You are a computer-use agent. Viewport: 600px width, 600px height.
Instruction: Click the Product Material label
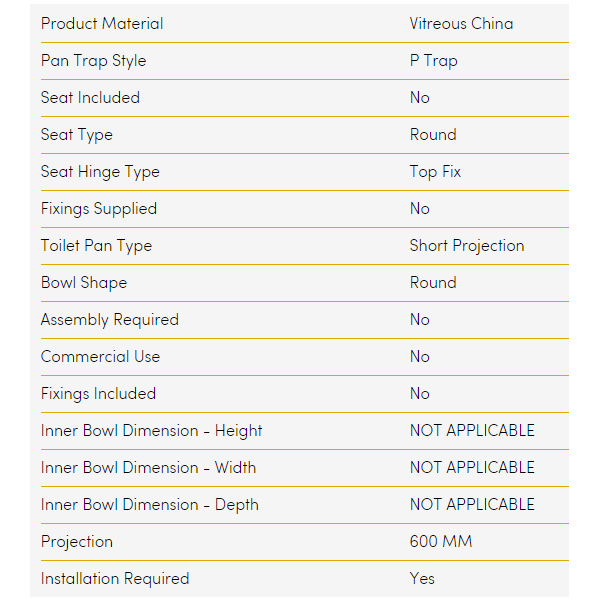pyautogui.click(x=102, y=23)
